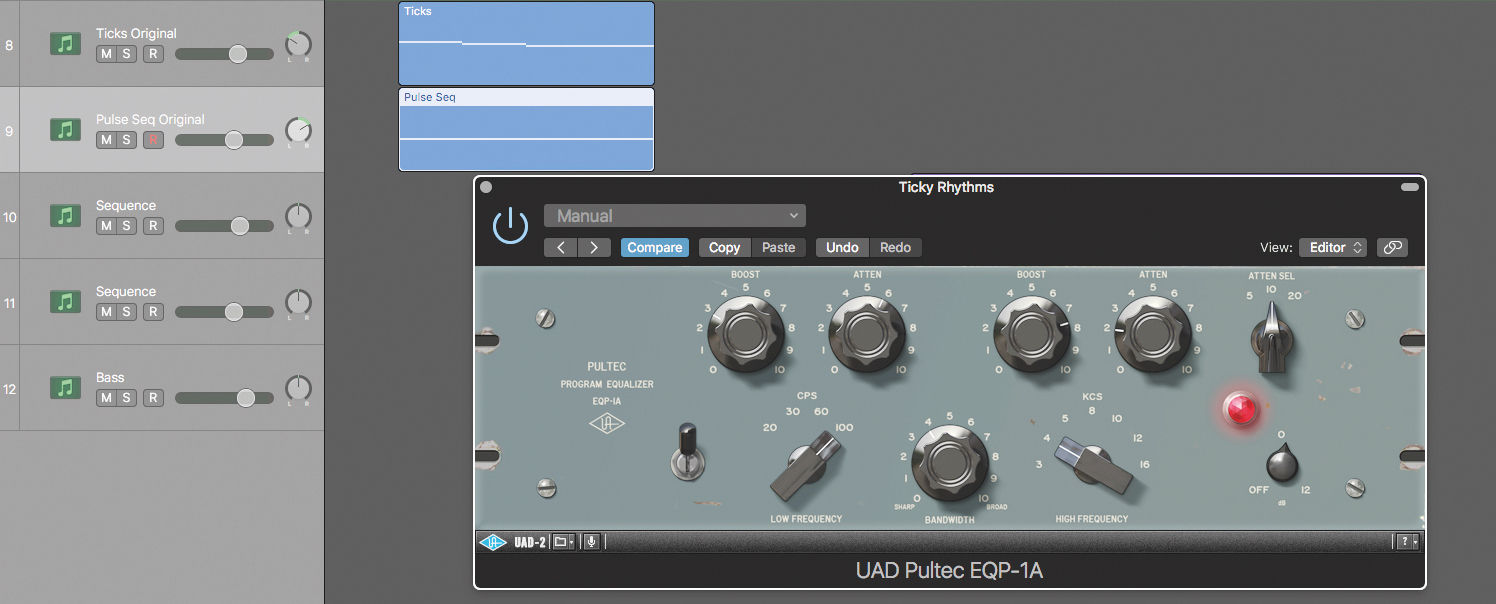This screenshot has height=604, width=1496.
Task: Mute the track 10 Sequence
Action: click(106, 226)
